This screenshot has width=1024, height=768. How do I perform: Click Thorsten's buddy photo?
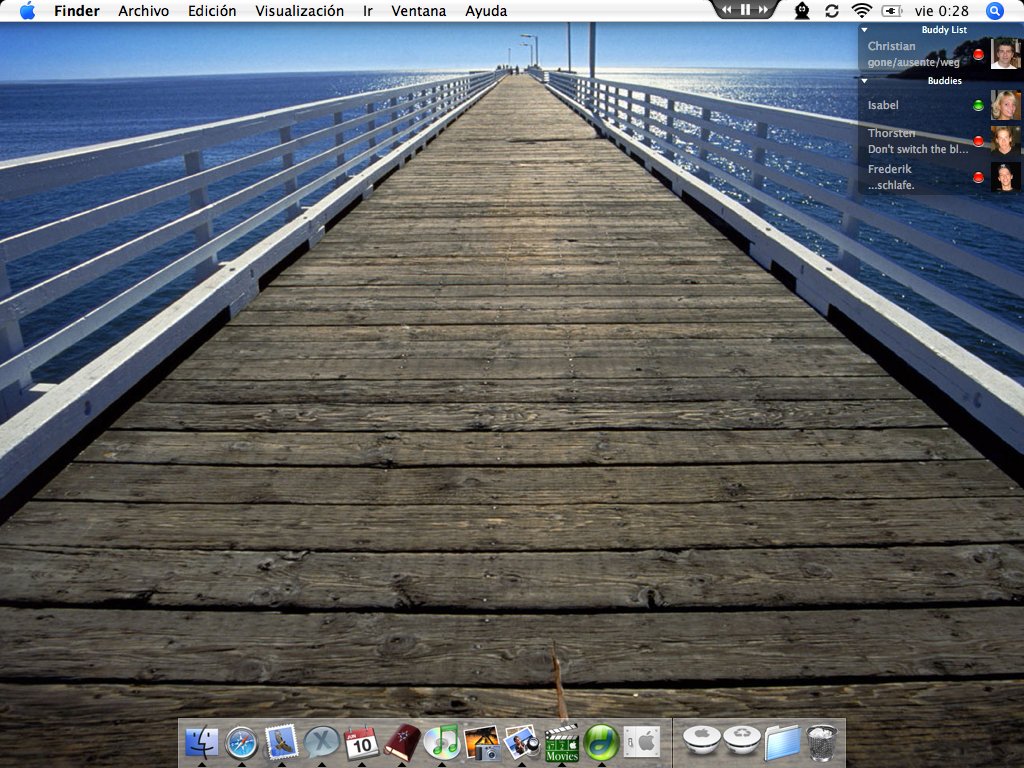(x=1005, y=140)
